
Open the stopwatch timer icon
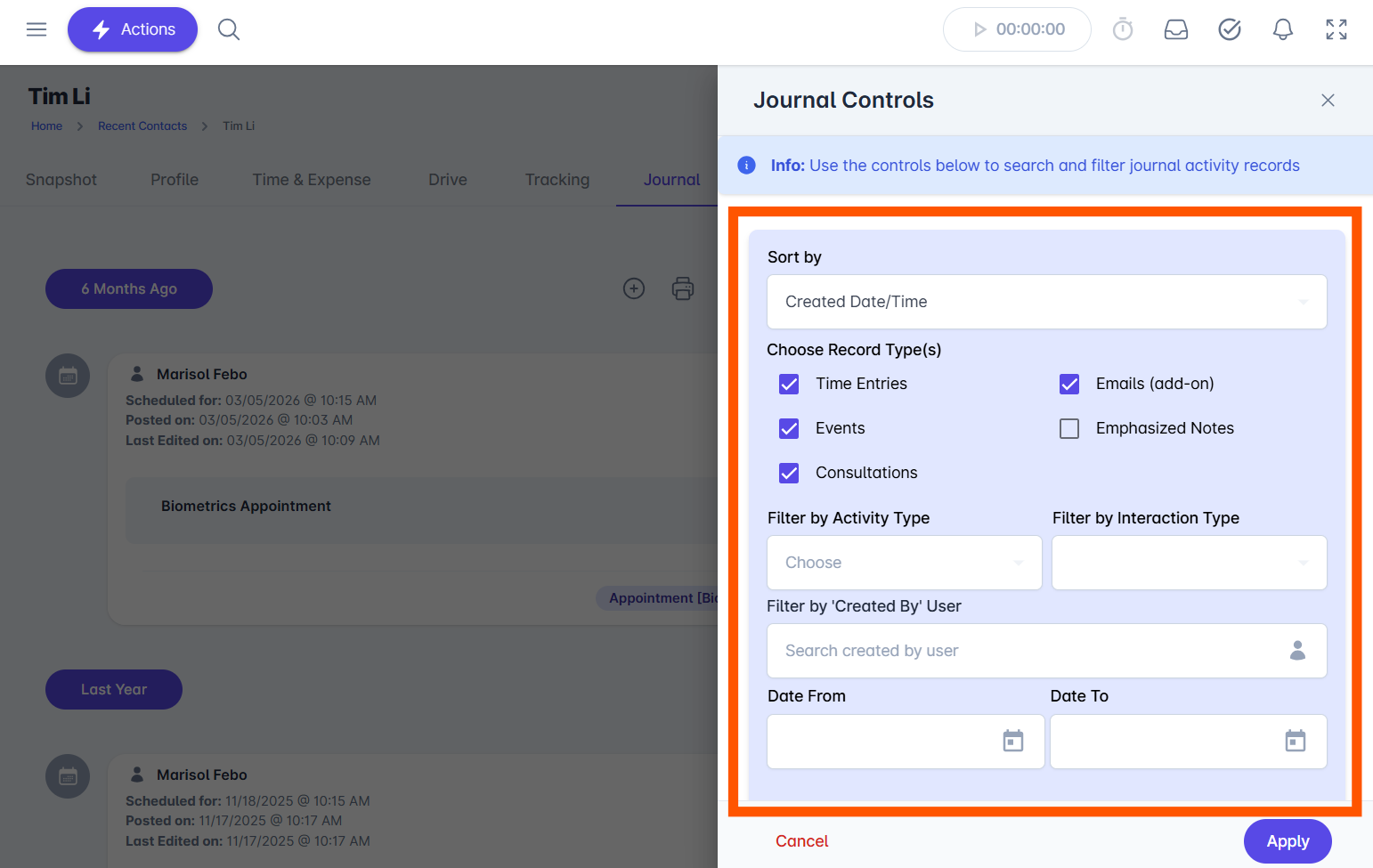(1123, 29)
